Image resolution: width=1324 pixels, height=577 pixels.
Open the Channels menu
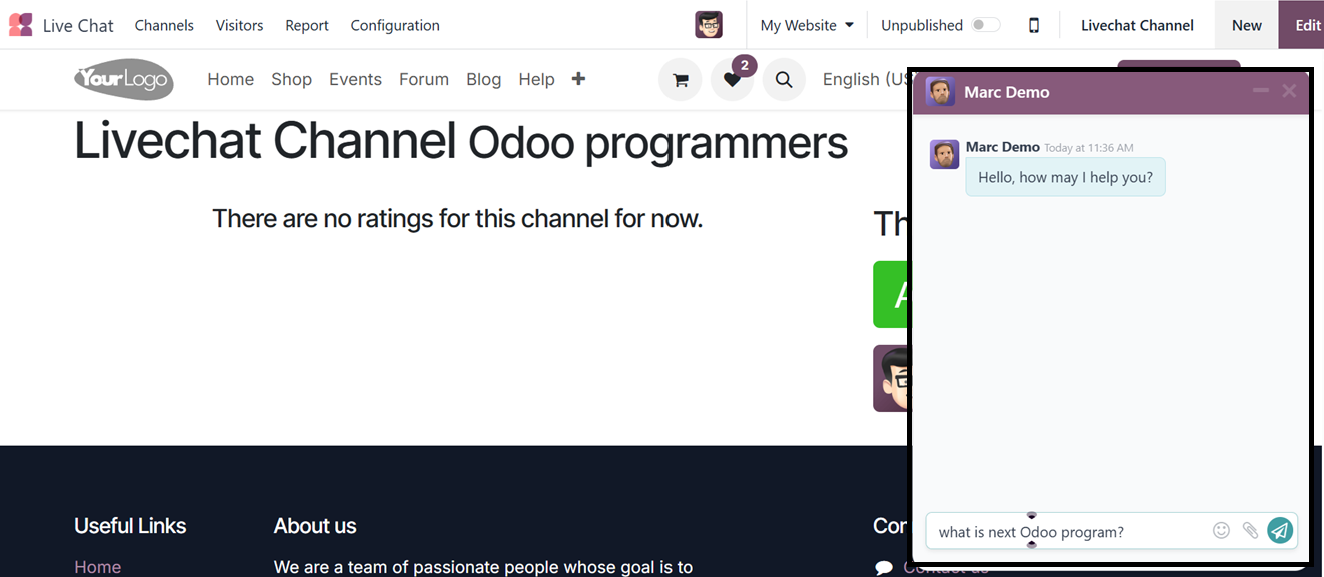164,25
